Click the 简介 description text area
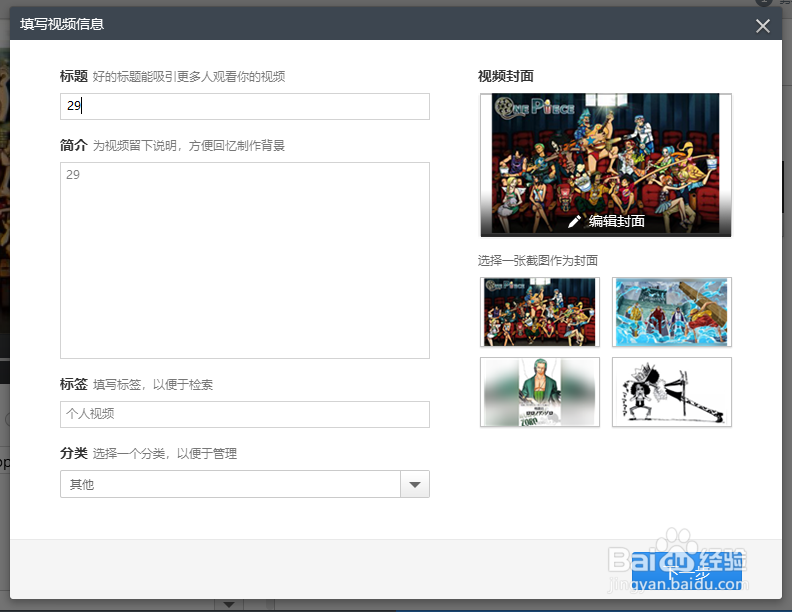This screenshot has width=792, height=612. 244,260
